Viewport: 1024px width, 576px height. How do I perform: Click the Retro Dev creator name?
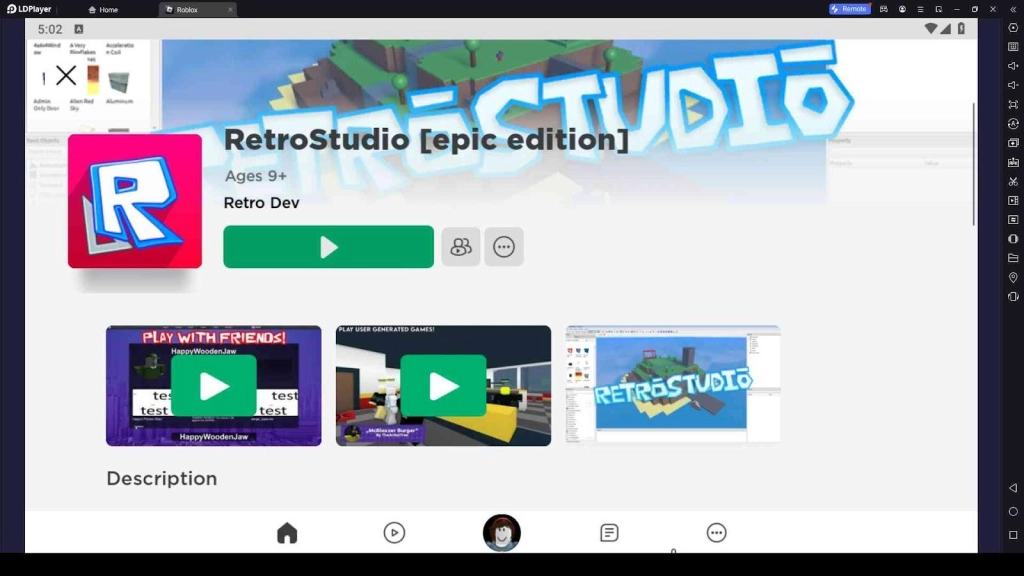click(x=261, y=202)
